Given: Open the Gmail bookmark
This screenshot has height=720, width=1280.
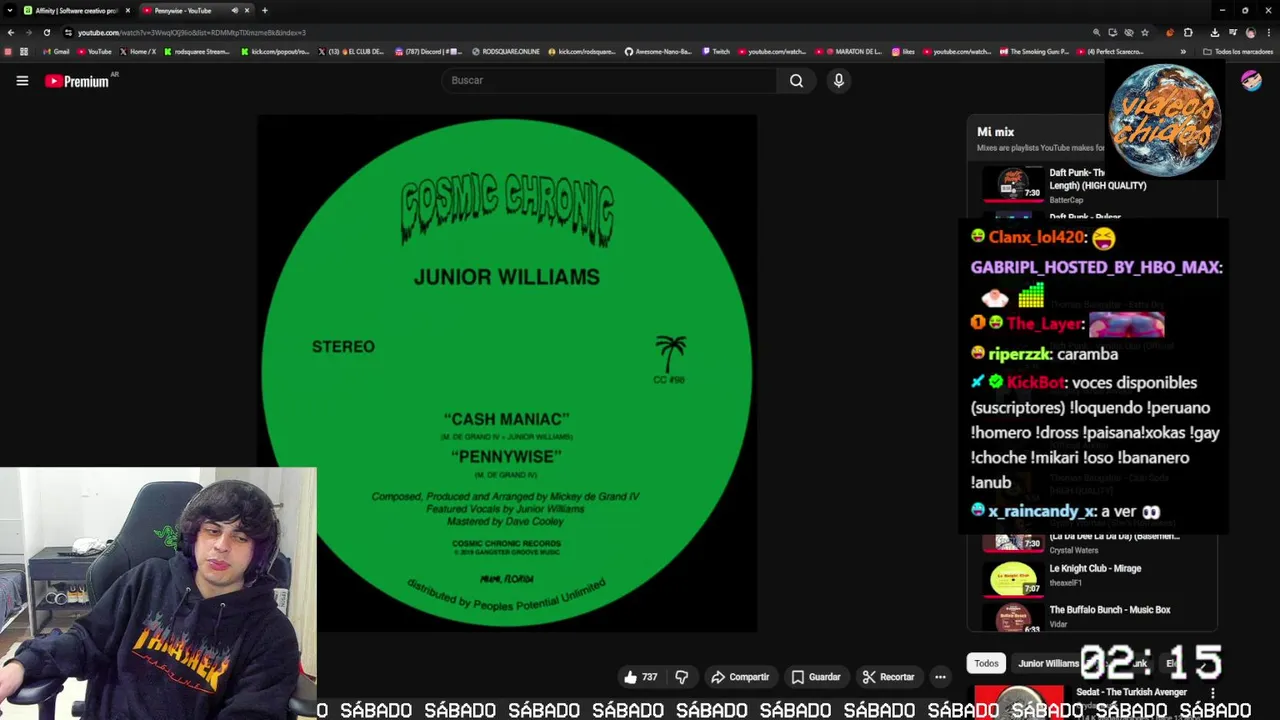Looking at the screenshot, I should (56, 51).
